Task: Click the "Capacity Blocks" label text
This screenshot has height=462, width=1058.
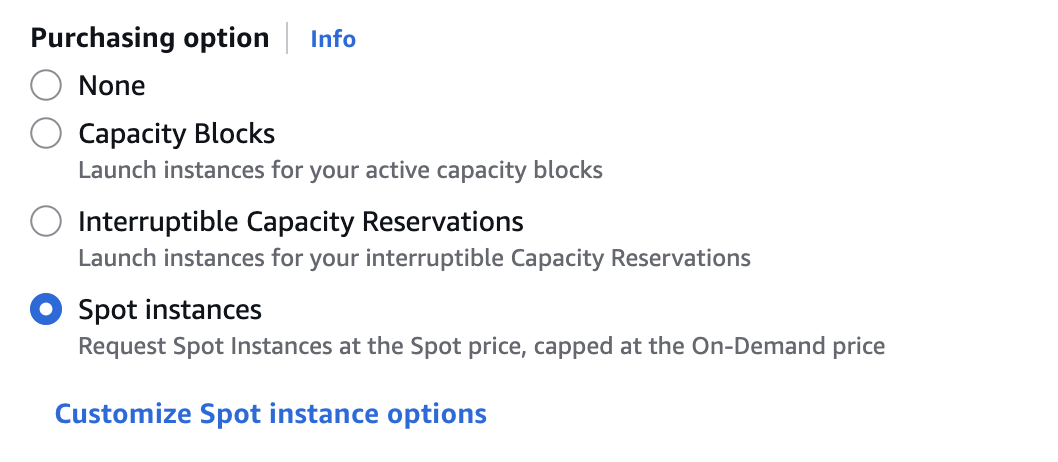Action: point(176,133)
